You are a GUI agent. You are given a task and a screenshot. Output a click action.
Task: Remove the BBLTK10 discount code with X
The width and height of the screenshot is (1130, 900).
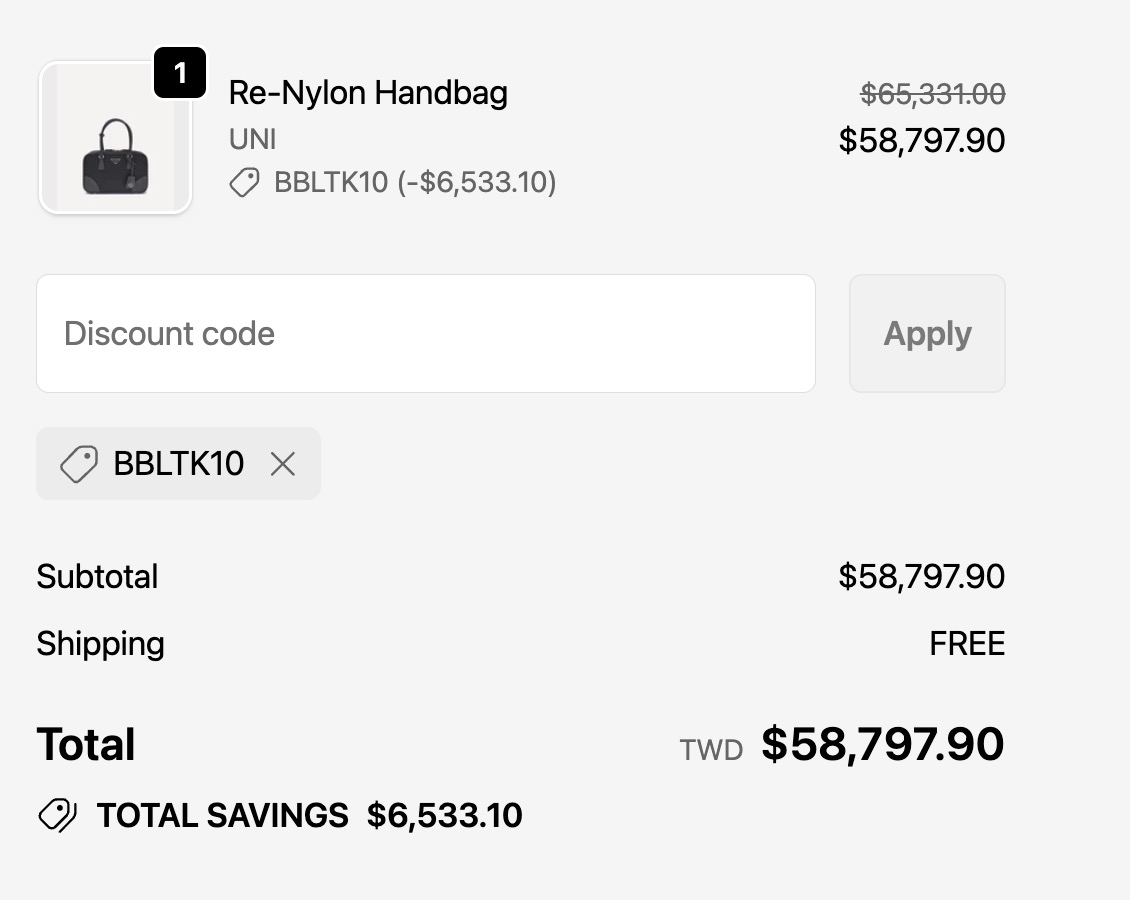[x=283, y=464]
